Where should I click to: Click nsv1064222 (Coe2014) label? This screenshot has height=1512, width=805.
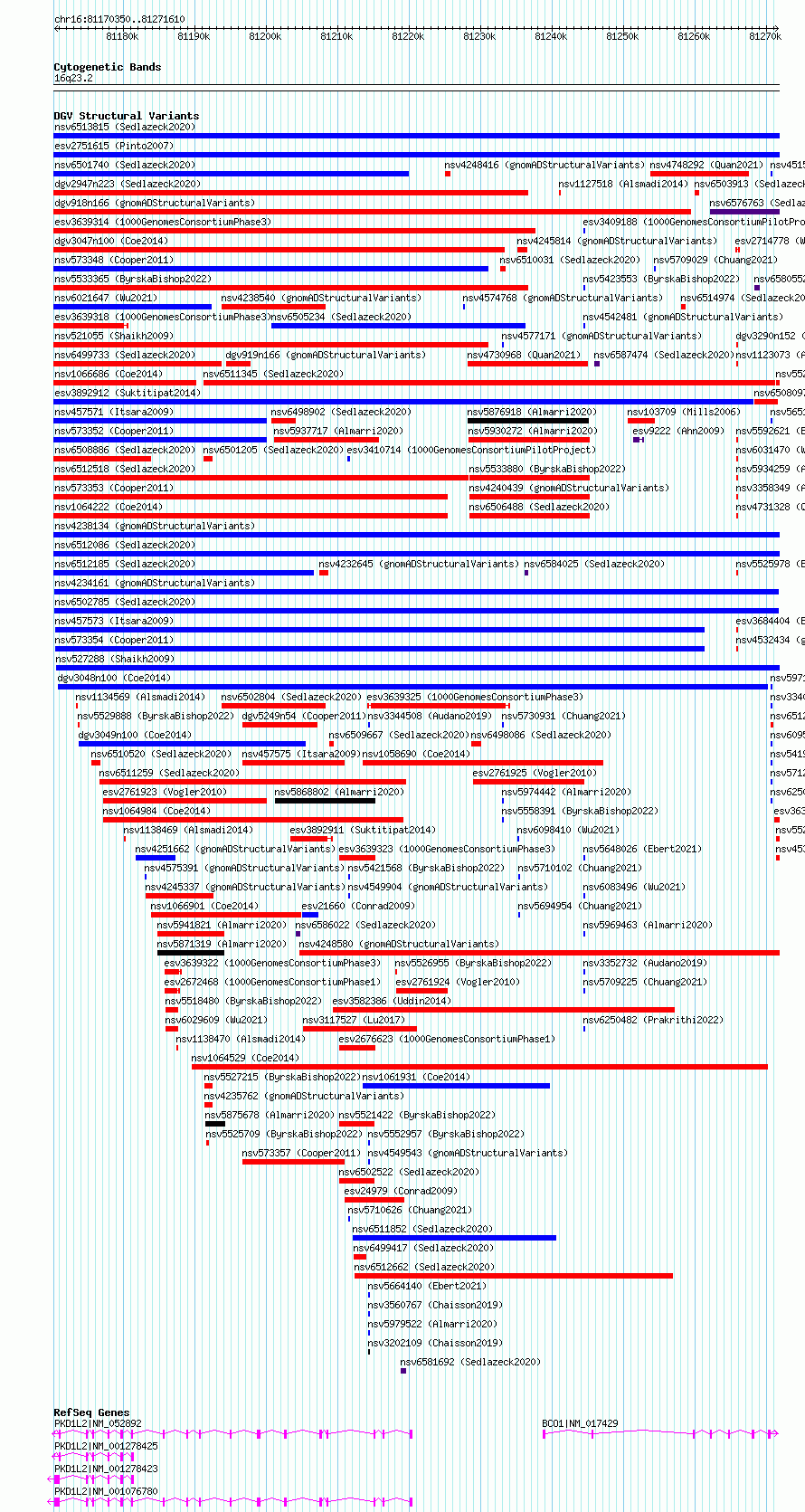click(108, 508)
